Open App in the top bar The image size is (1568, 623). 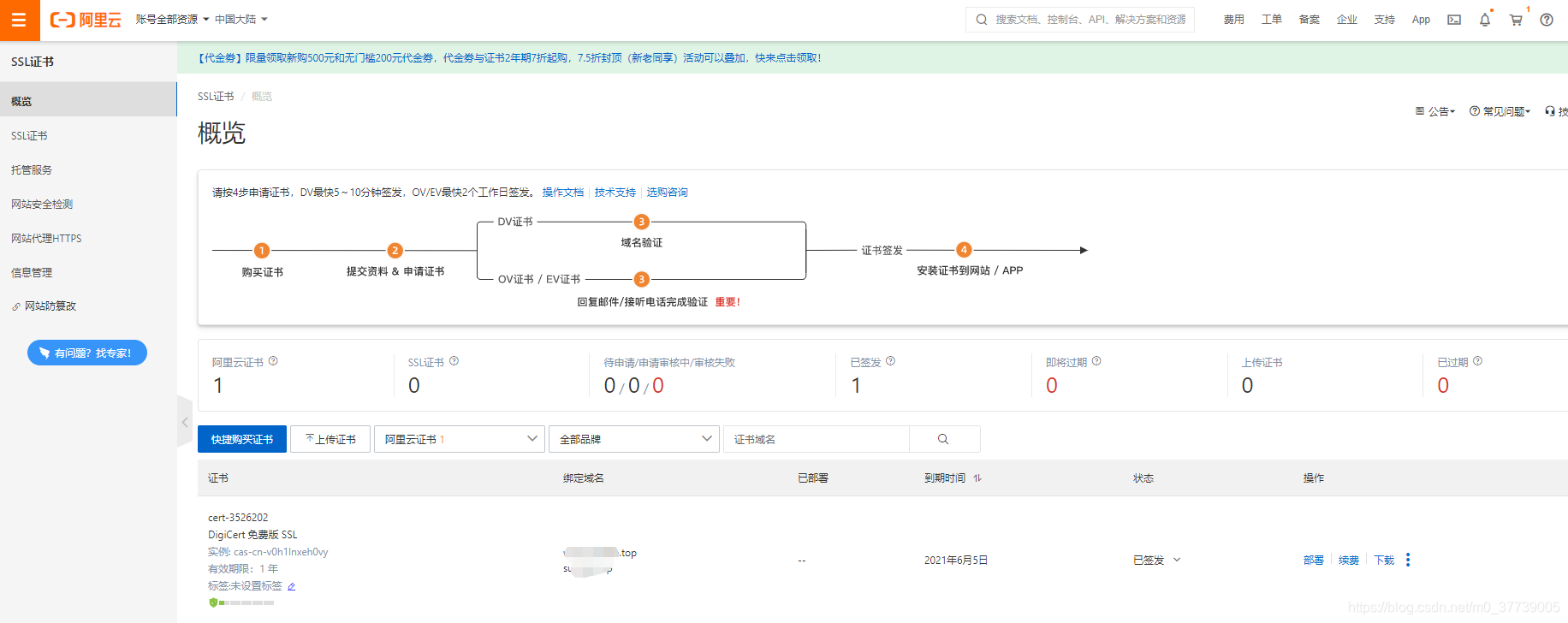1421,20
